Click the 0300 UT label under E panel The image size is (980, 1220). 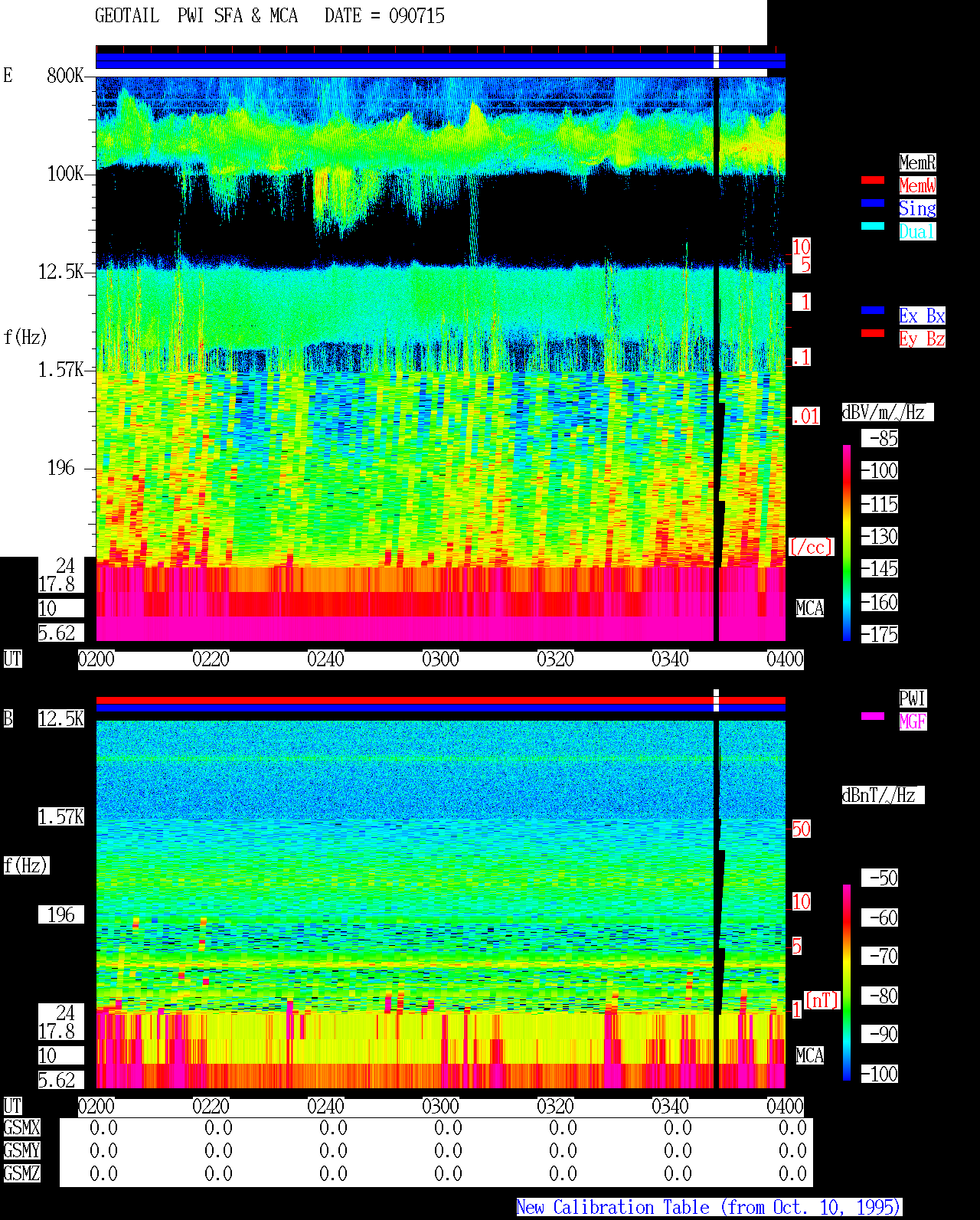pyautogui.click(x=440, y=659)
